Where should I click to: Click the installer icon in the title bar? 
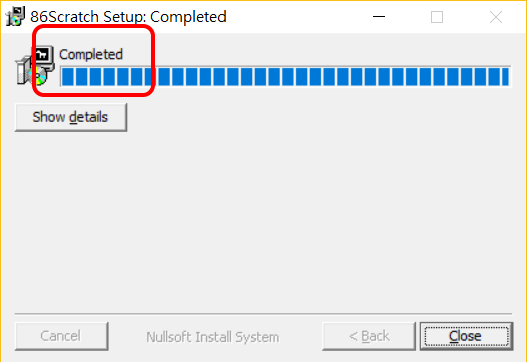[x=15, y=16]
